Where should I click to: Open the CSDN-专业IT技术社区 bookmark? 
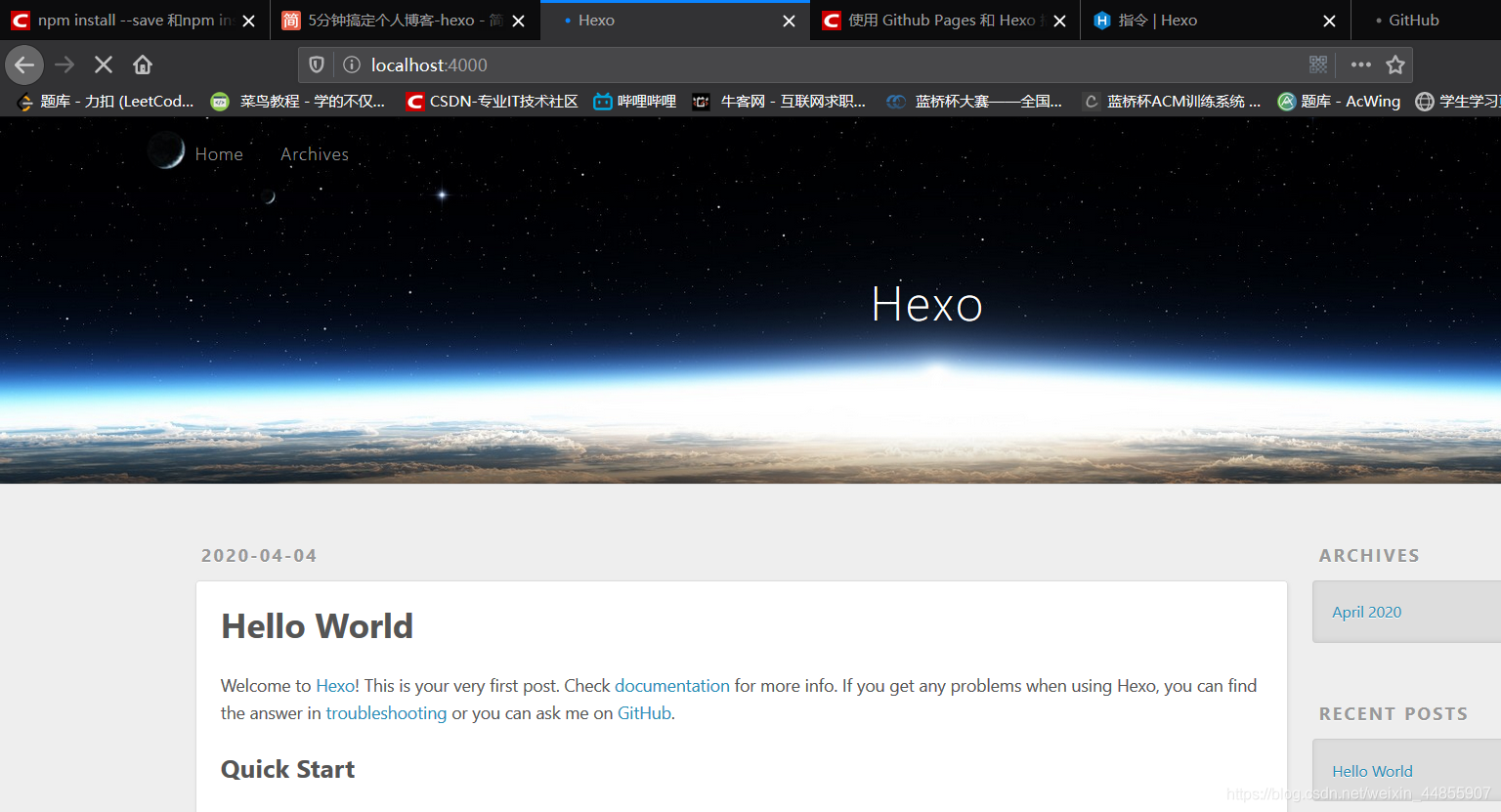point(493,102)
